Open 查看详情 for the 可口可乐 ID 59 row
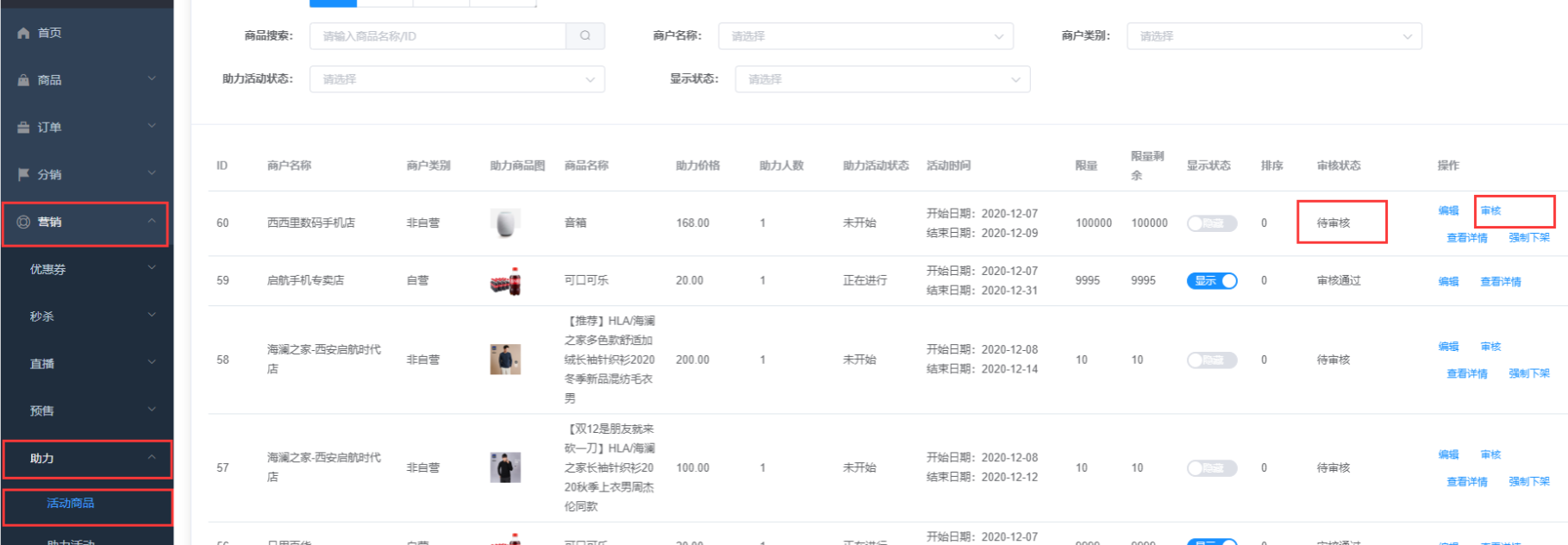The height and width of the screenshot is (545, 1568). [x=1501, y=281]
